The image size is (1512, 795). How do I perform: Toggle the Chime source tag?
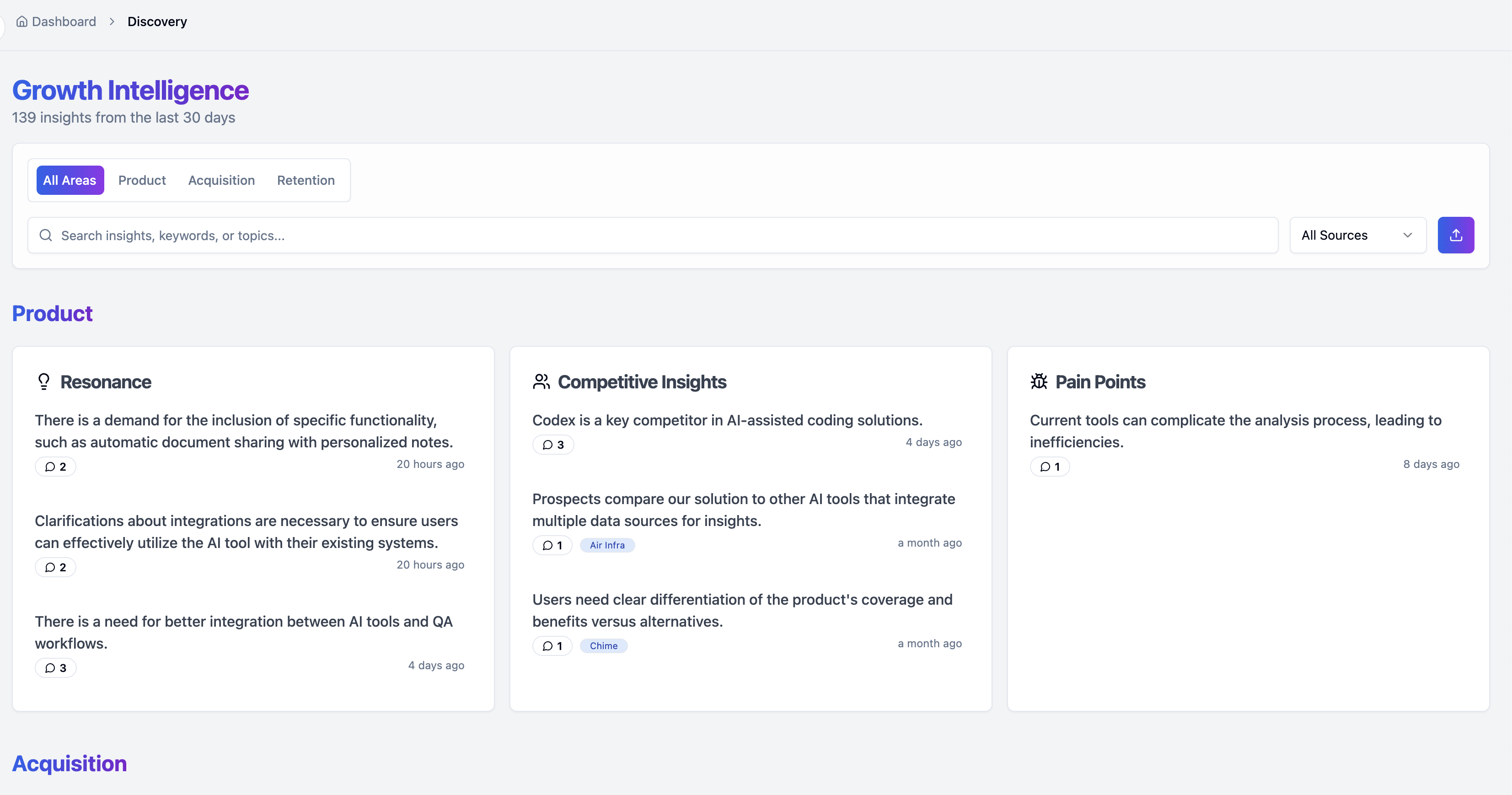click(603, 645)
